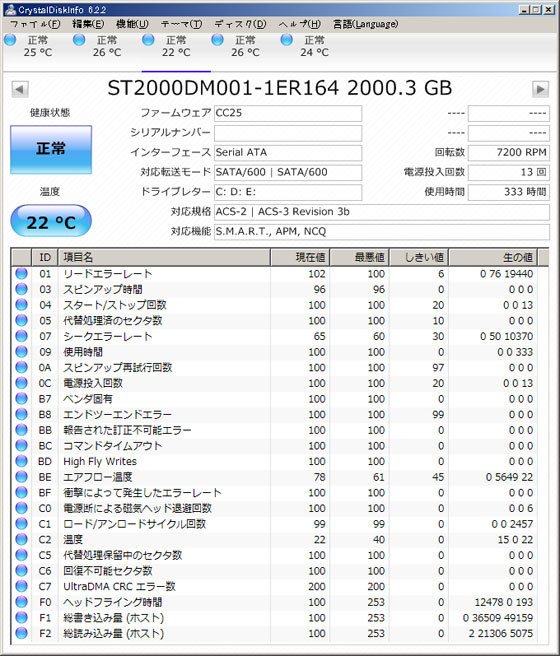The height and width of the screenshot is (656, 560).
Task: Click the 最悪値 column header
Action: click(x=359, y=257)
